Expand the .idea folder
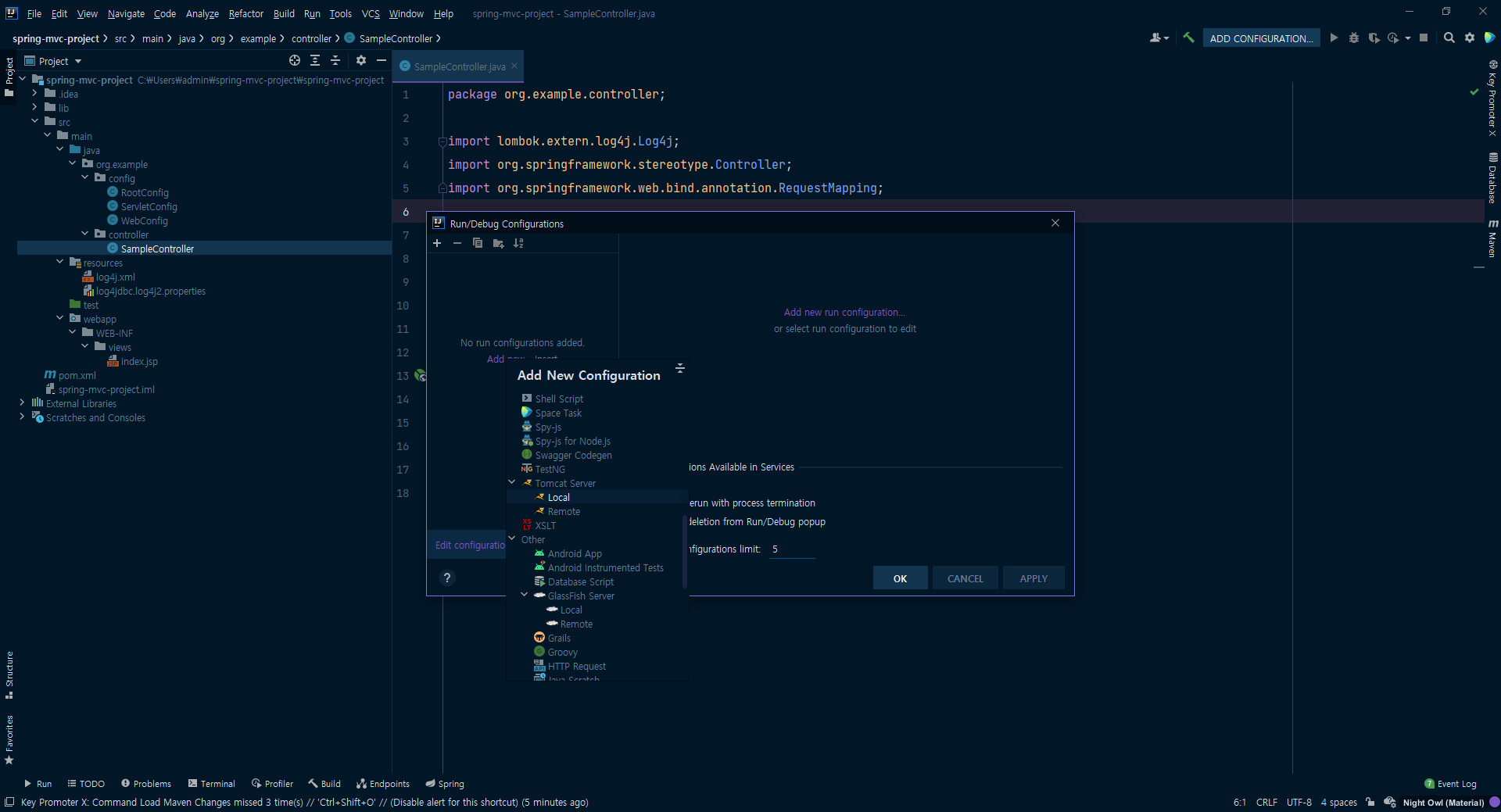The width and height of the screenshot is (1501, 812). pyautogui.click(x=34, y=93)
